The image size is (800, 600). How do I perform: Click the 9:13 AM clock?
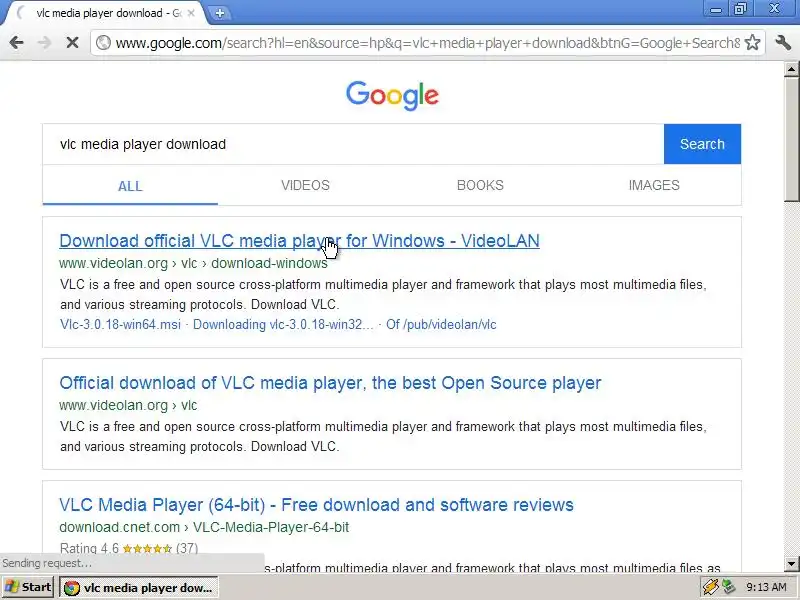coord(766,587)
